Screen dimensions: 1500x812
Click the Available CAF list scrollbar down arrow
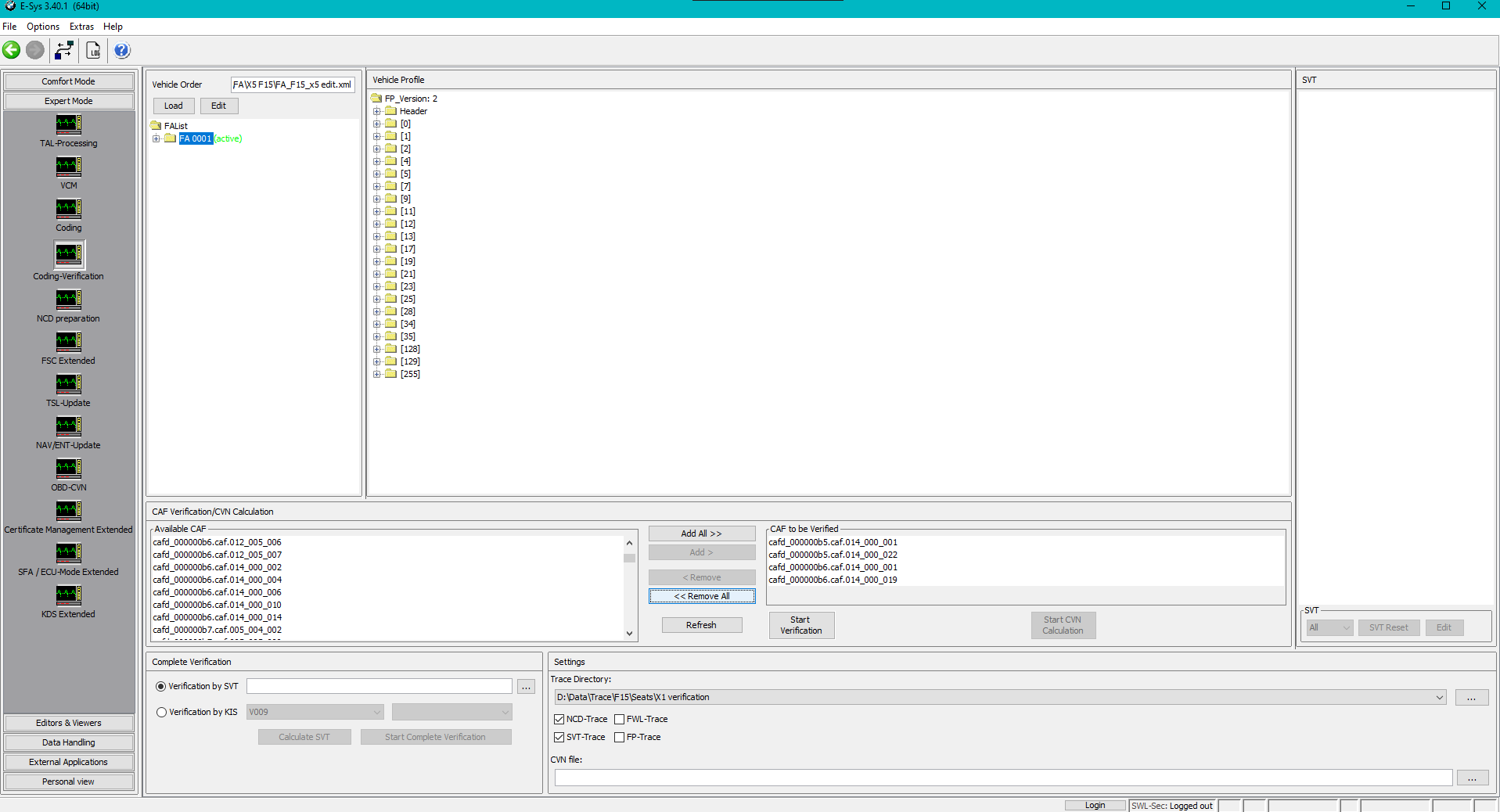pos(629,634)
